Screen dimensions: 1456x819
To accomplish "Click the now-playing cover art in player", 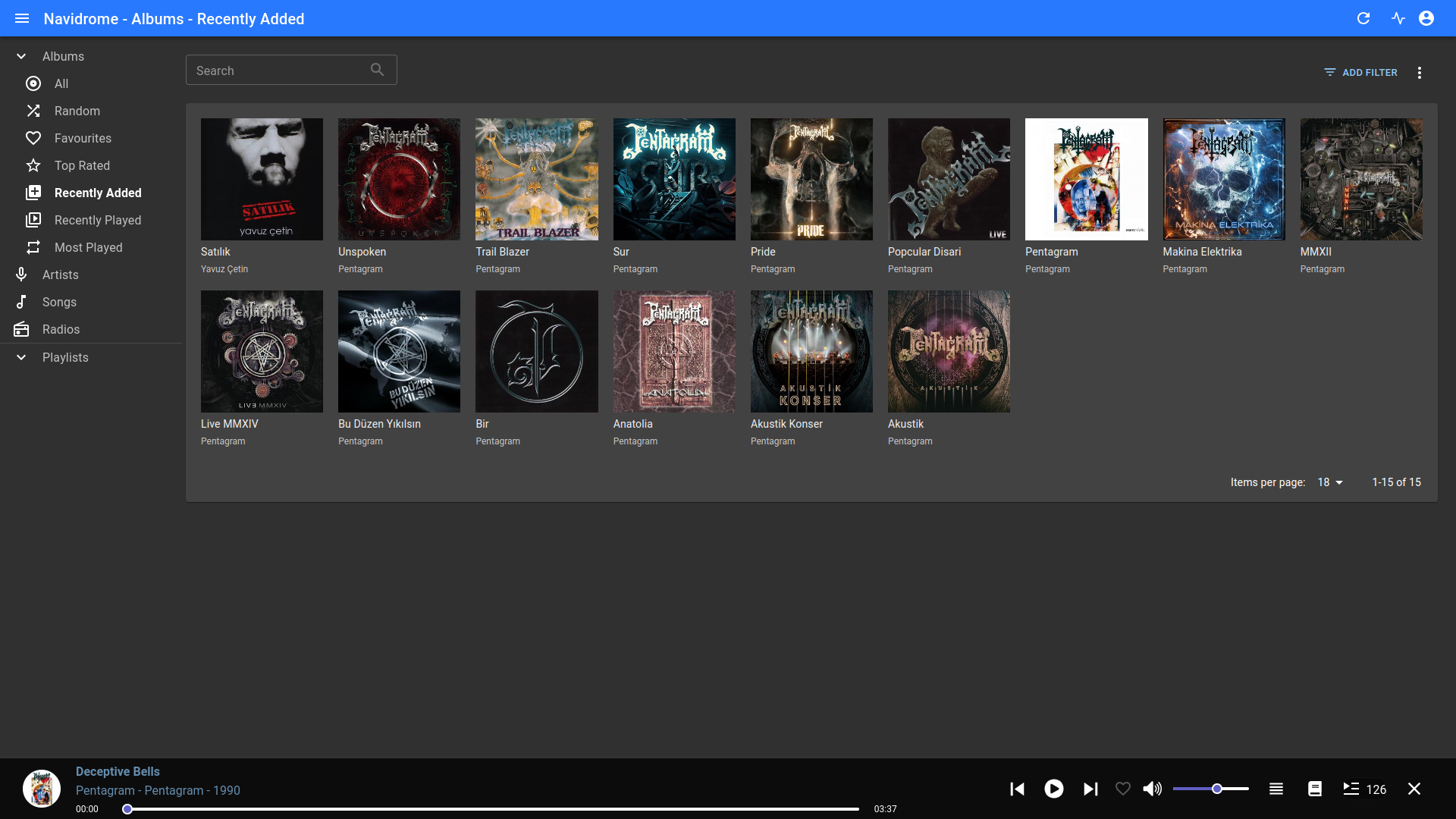I will 42,789.
